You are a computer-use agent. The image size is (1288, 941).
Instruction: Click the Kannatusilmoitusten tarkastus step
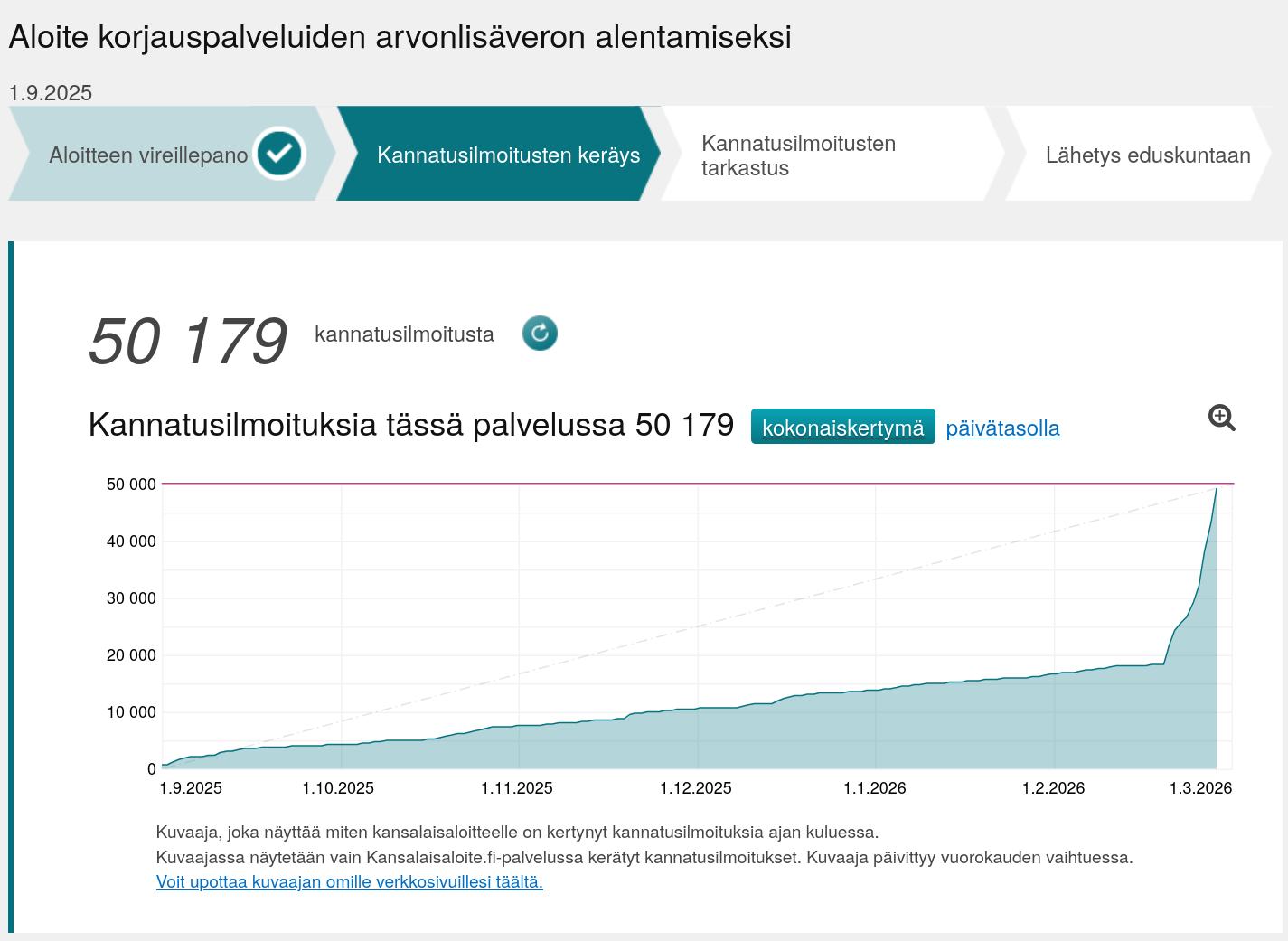[x=798, y=155]
